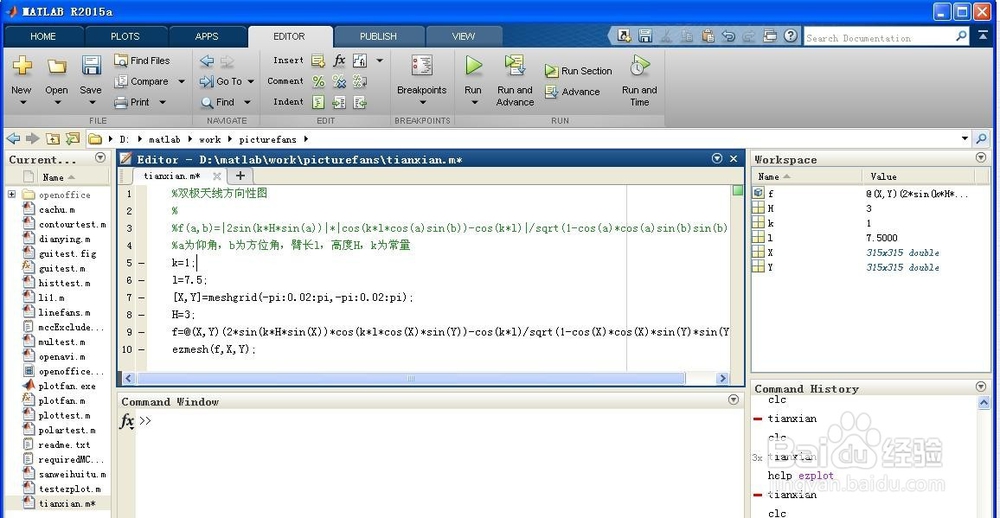Open the Go To dropdown arrow
Image resolution: width=1000 pixels, height=518 pixels.
(251, 82)
